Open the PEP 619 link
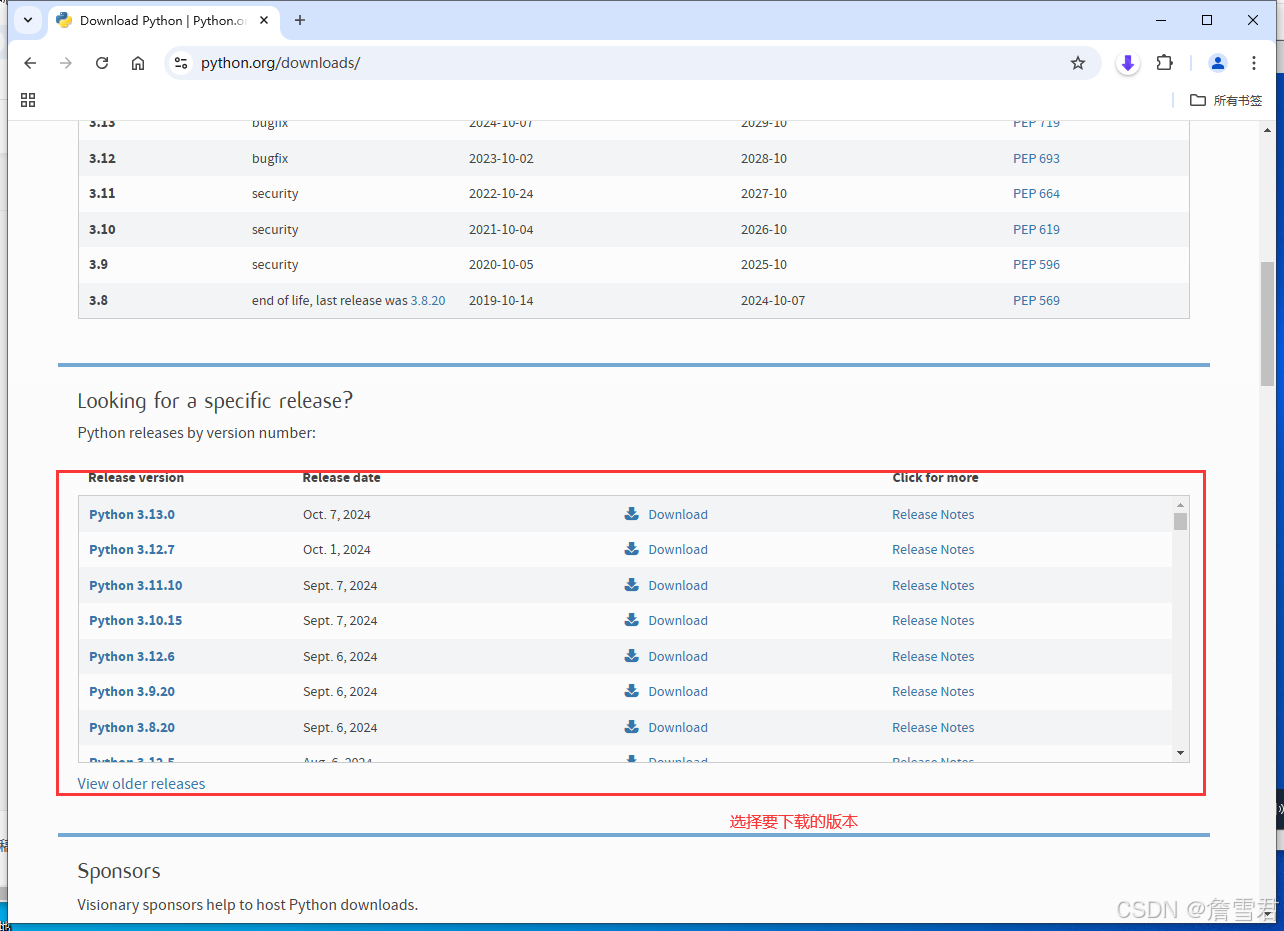This screenshot has height=931, width=1284. point(1036,229)
